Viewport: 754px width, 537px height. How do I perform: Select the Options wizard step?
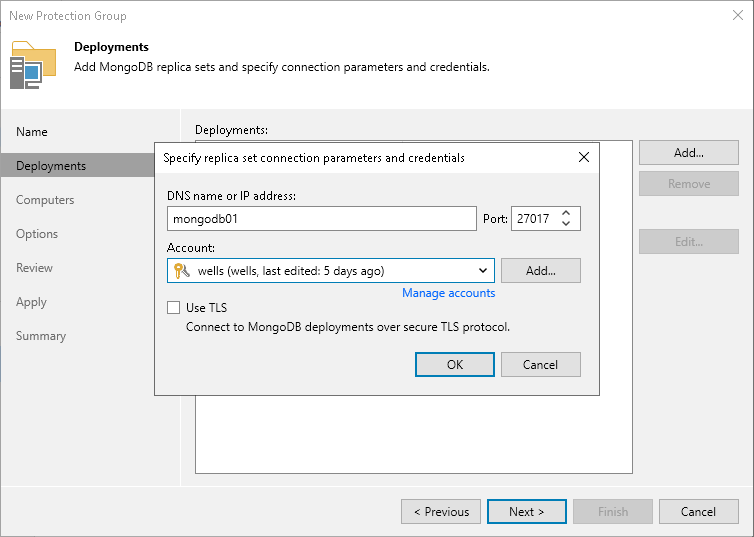tap(37, 234)
